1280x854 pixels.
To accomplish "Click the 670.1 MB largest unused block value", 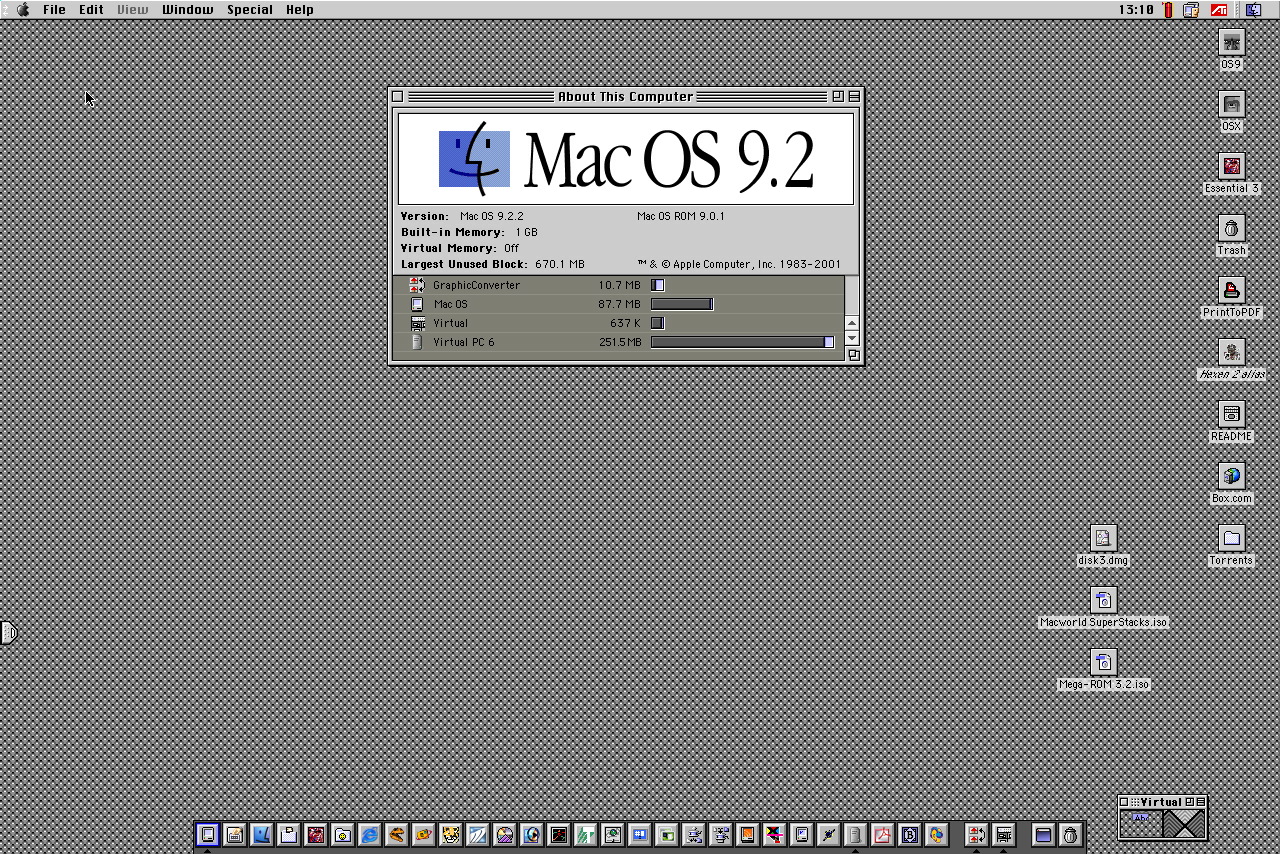I will coord(560,264).
